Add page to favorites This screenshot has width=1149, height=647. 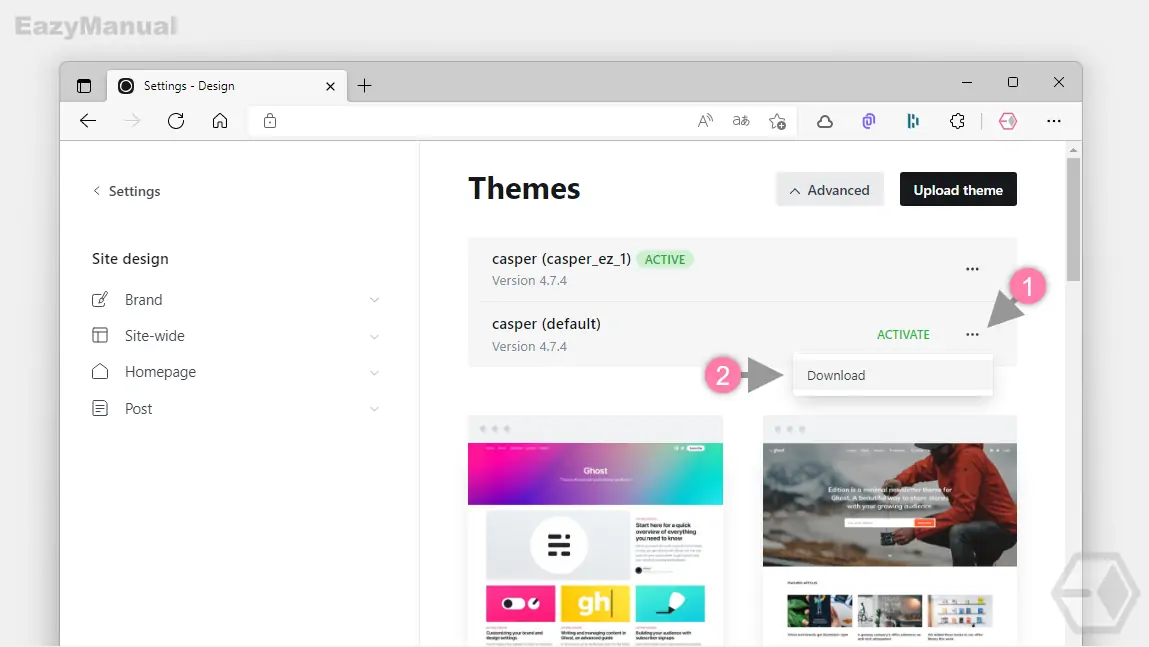[x=777, y=122]
